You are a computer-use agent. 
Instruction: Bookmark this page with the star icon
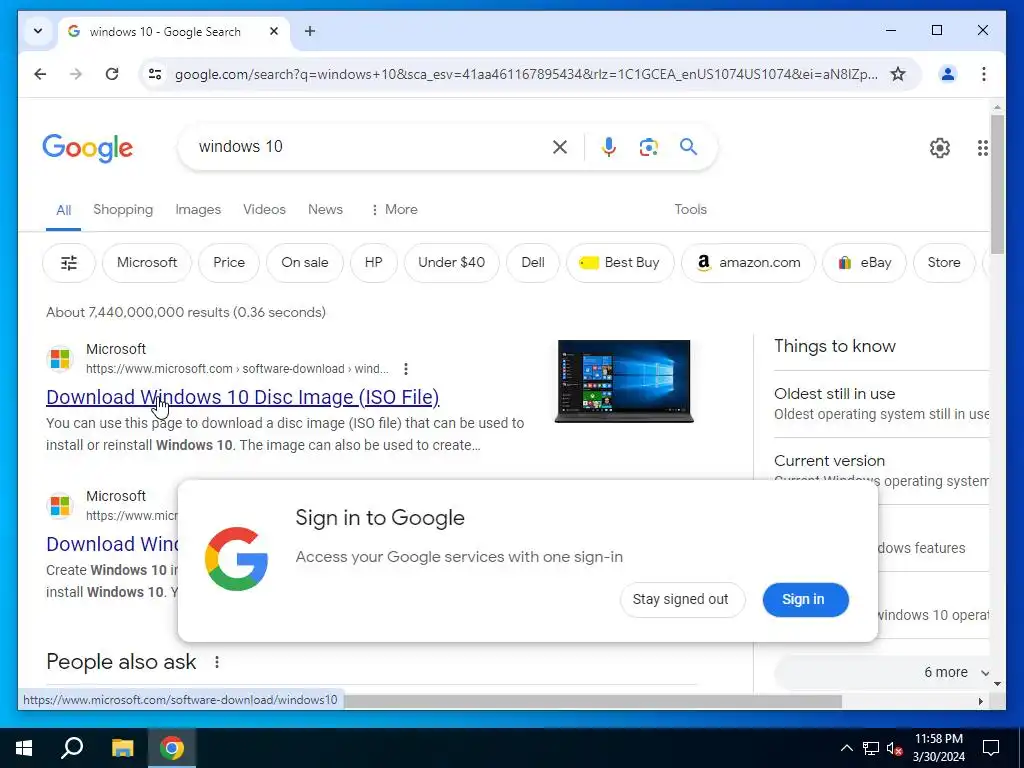(x=898, y=74)
